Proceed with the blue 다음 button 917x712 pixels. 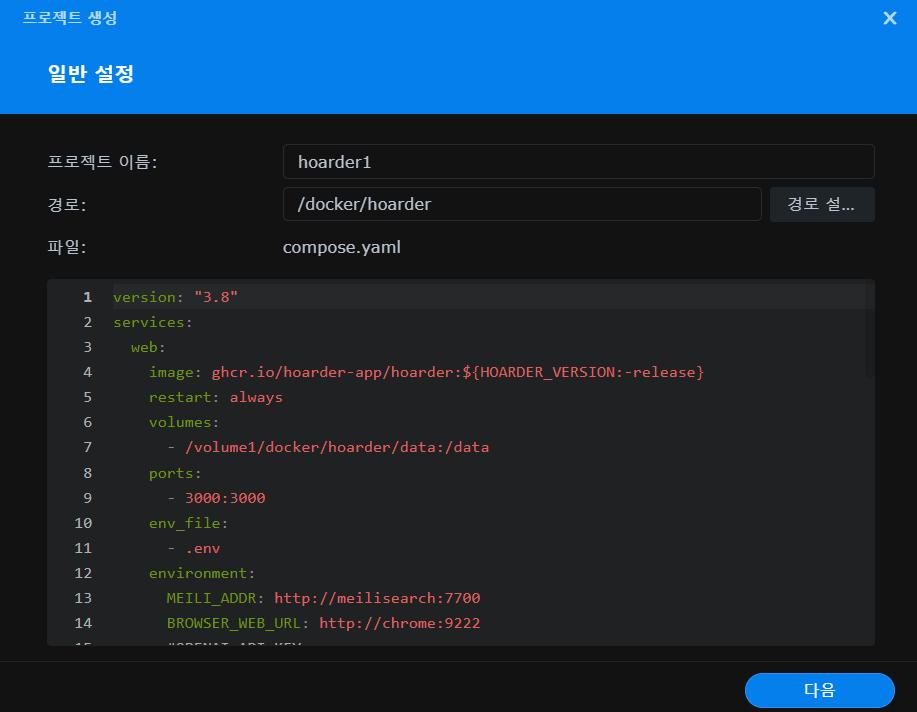(819, 690)
